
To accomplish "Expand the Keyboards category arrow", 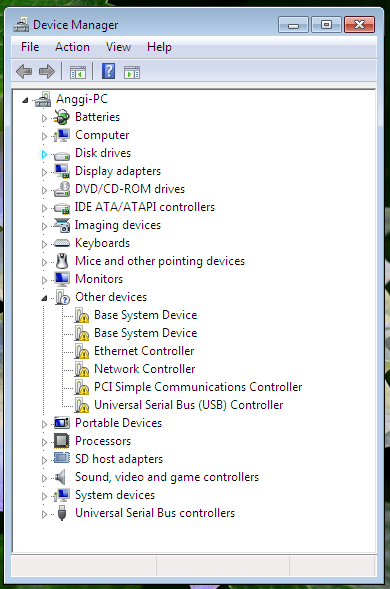I will pos(44,244).
